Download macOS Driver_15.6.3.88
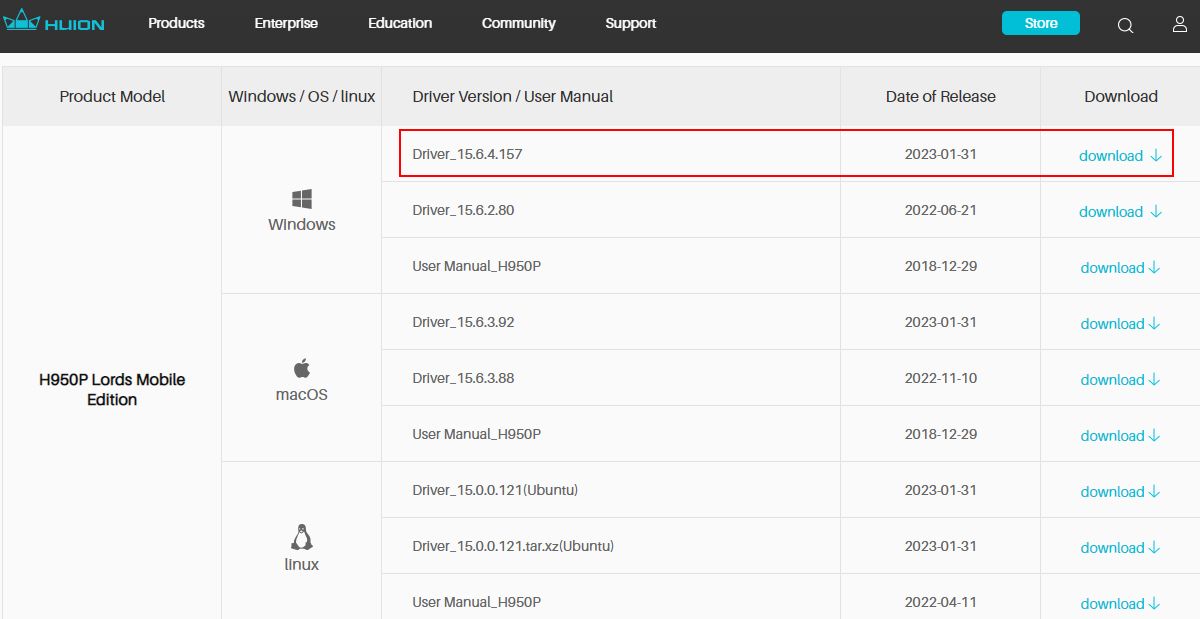 pos(1120,380)
